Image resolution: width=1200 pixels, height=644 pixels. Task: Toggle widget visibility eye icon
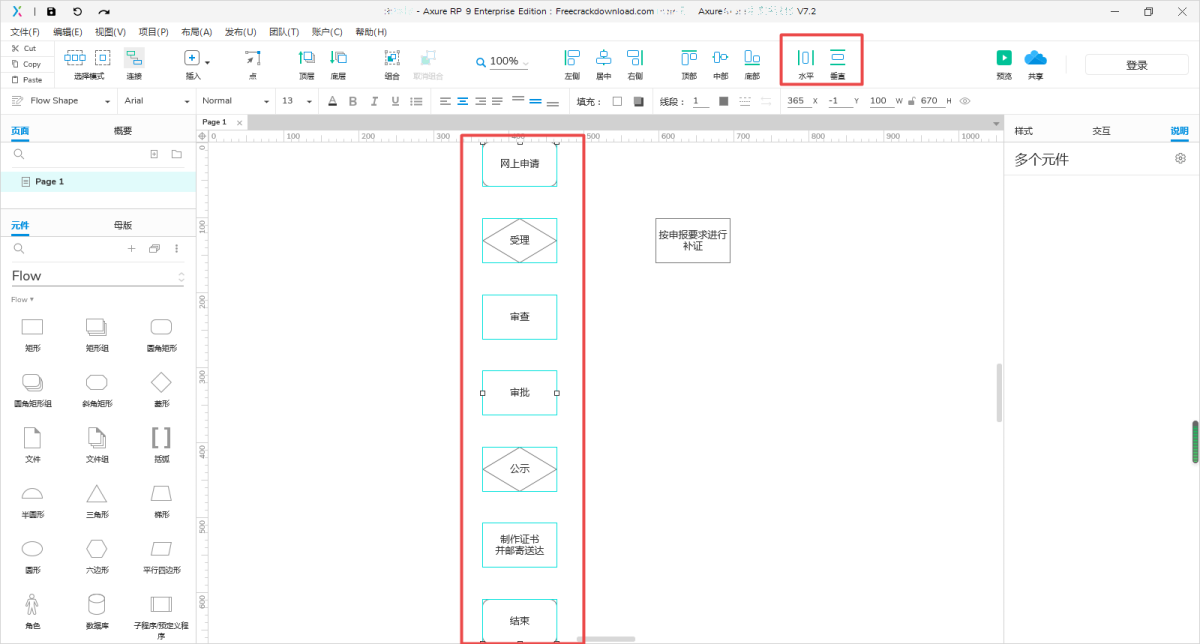965,101
